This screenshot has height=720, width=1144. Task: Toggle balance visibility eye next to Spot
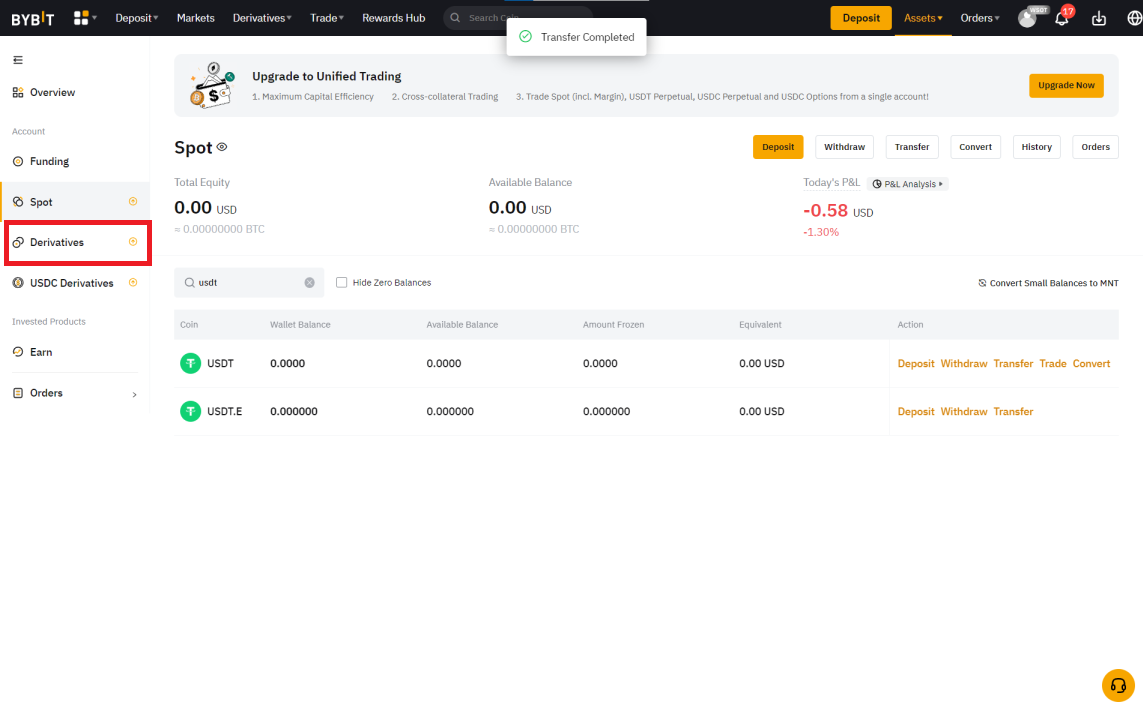[222, 147]
